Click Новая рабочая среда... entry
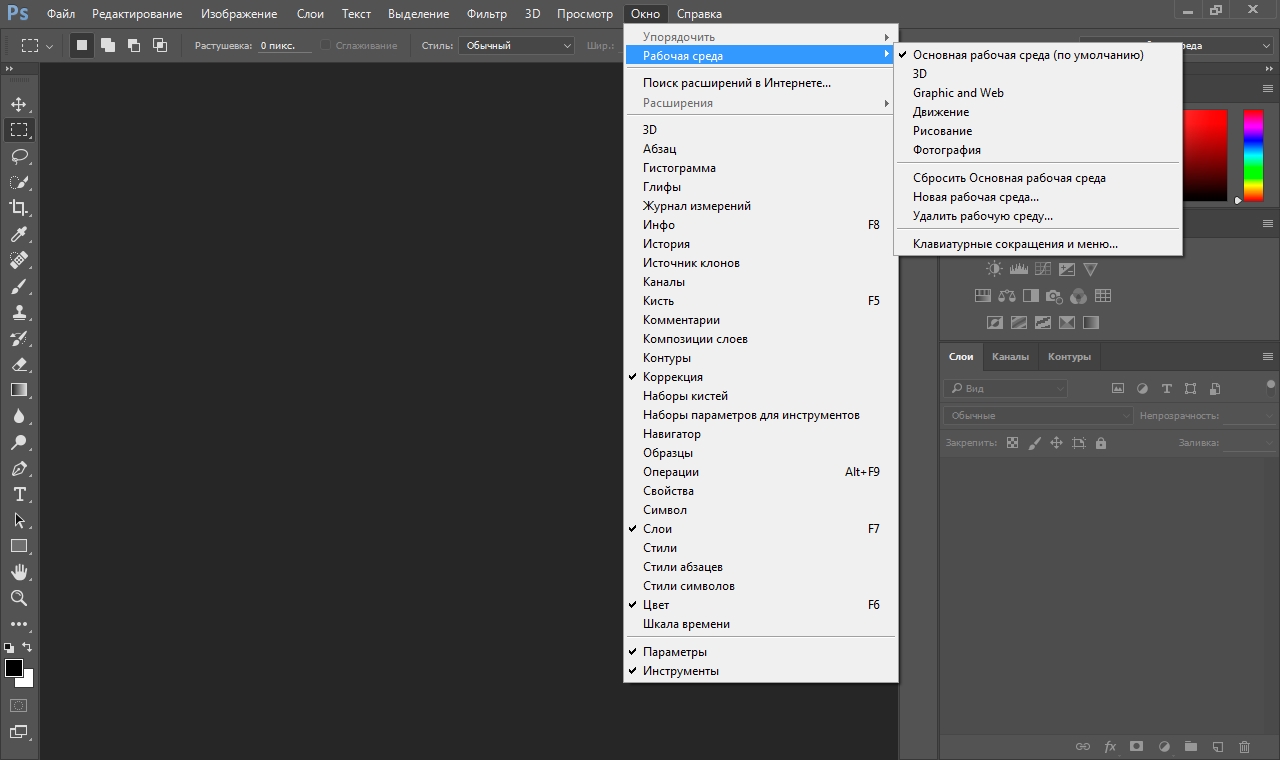Image resolution: width=1280 pixels, height=760 pixels. (x=975, y=197)
